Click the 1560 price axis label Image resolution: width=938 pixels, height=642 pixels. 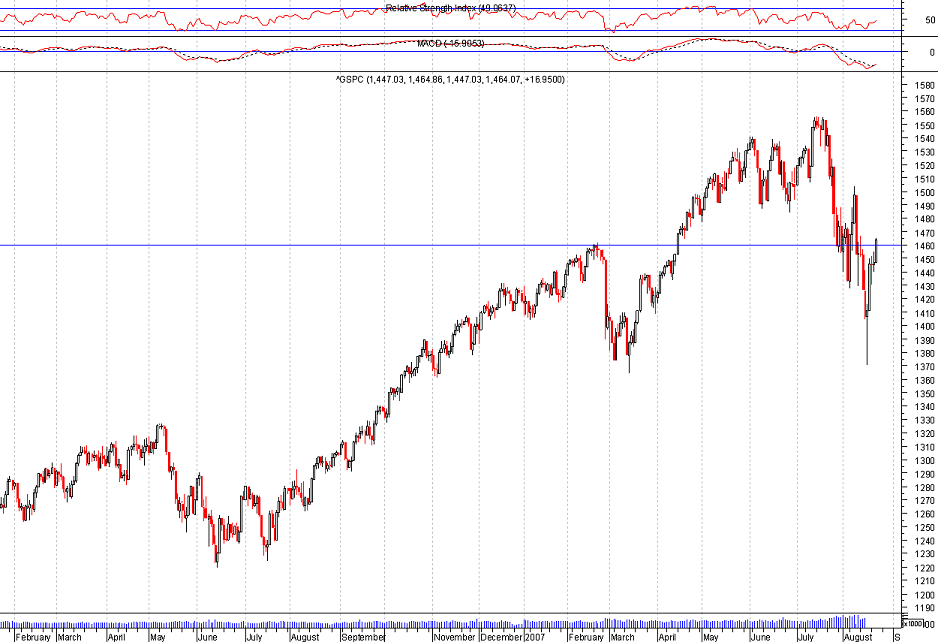point(925,112)
